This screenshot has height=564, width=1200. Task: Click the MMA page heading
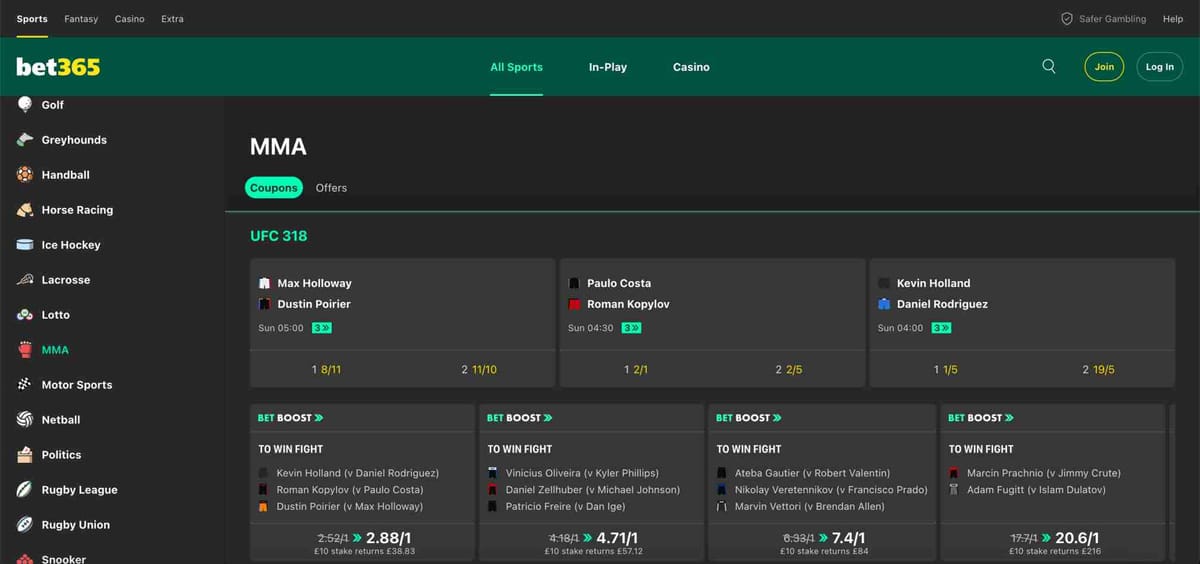pyautogui.click(x=278, y=147)
